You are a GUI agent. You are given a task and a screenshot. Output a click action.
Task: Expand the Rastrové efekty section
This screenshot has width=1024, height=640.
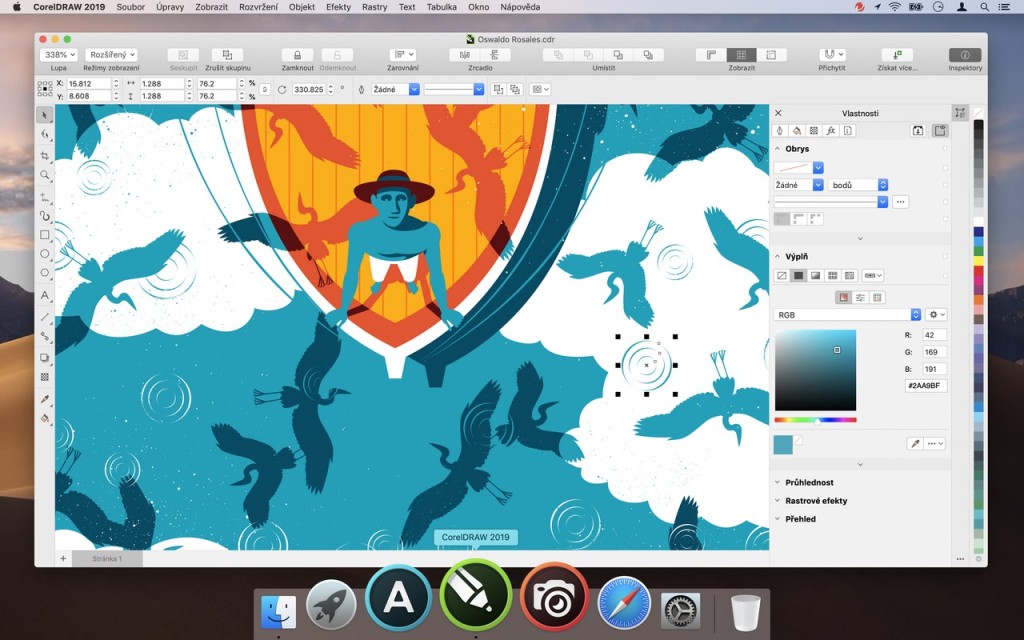click(x=778, y=501)
